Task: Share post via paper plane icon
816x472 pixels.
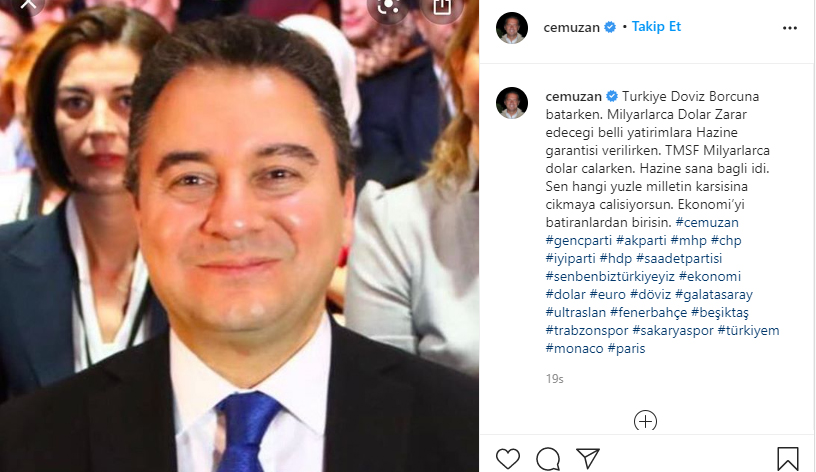Action: pos(588,458)
